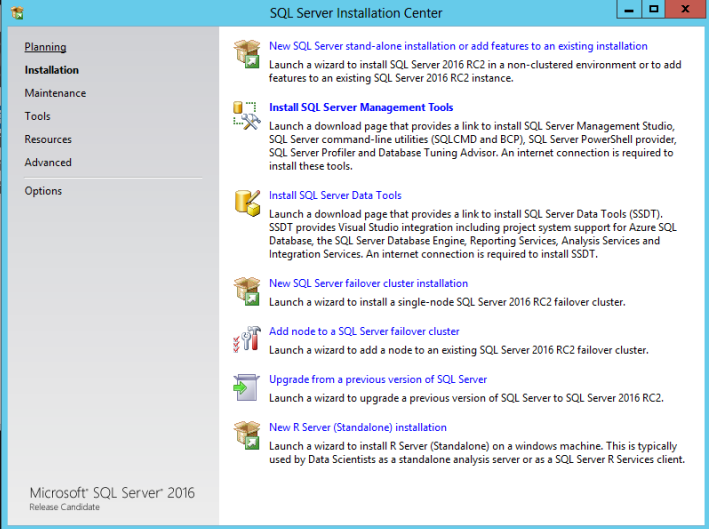
Task: Click the failover cluster installation box icon
Action: pyautogui.click(x=247, y=291)
